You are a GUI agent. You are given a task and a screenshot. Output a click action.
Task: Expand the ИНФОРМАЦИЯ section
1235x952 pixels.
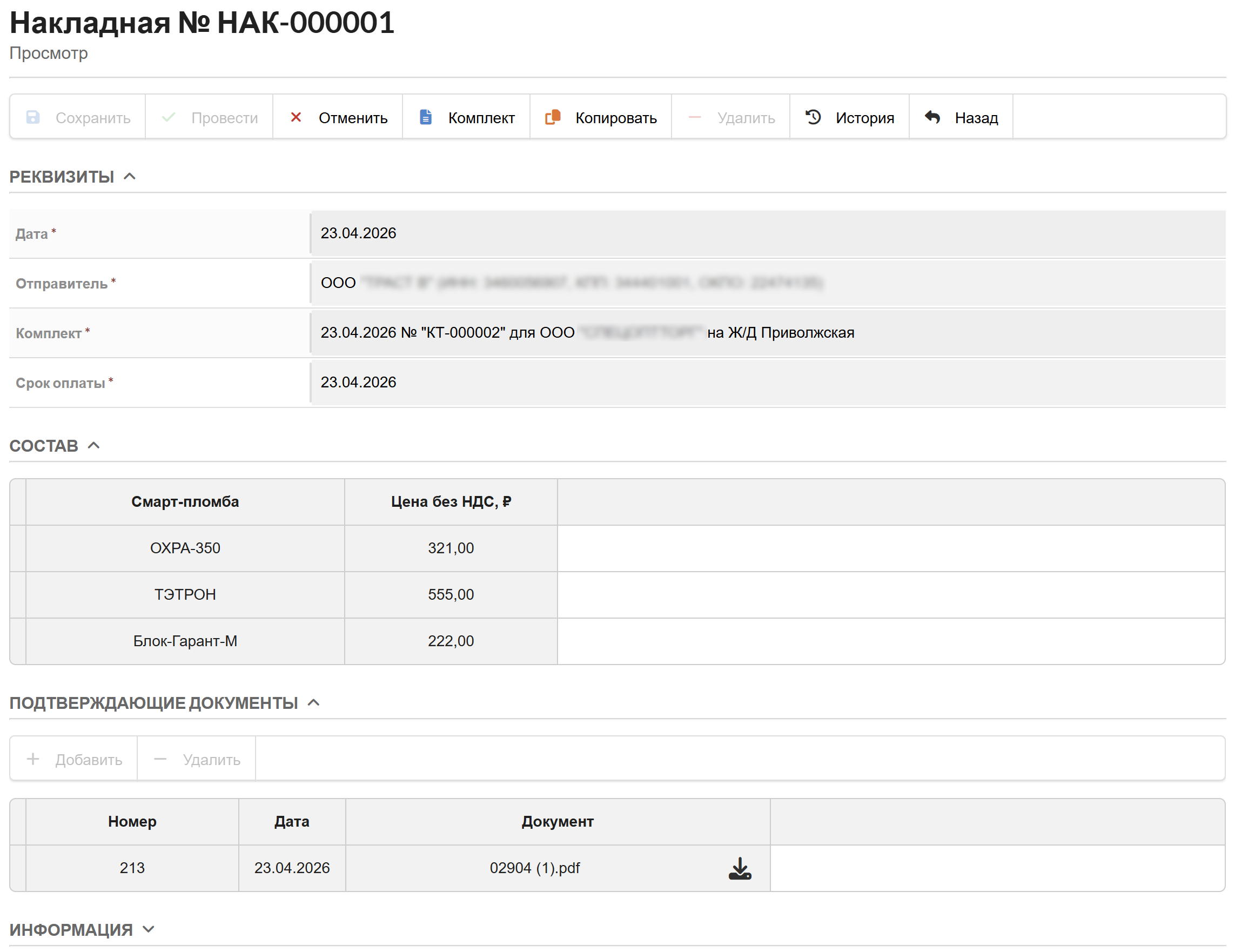point(148,929)
